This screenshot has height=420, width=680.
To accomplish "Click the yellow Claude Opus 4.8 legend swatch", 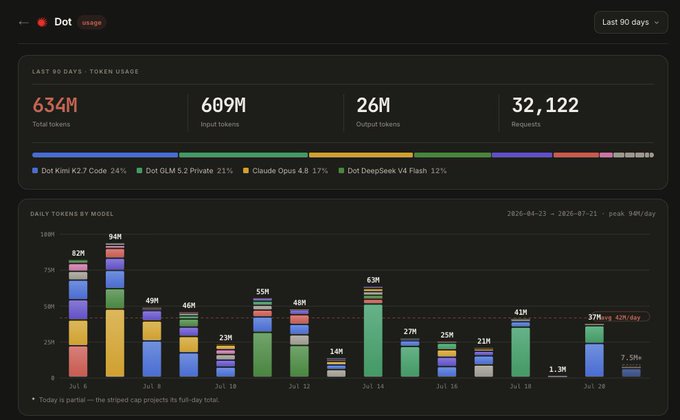I will 246,171.
